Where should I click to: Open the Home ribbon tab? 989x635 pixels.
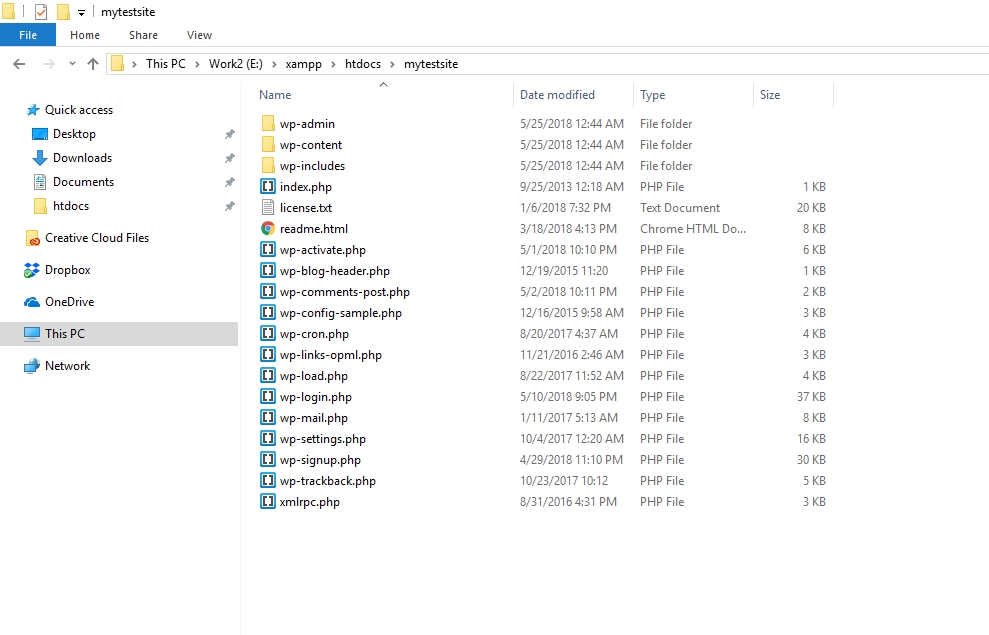(85, 35)
